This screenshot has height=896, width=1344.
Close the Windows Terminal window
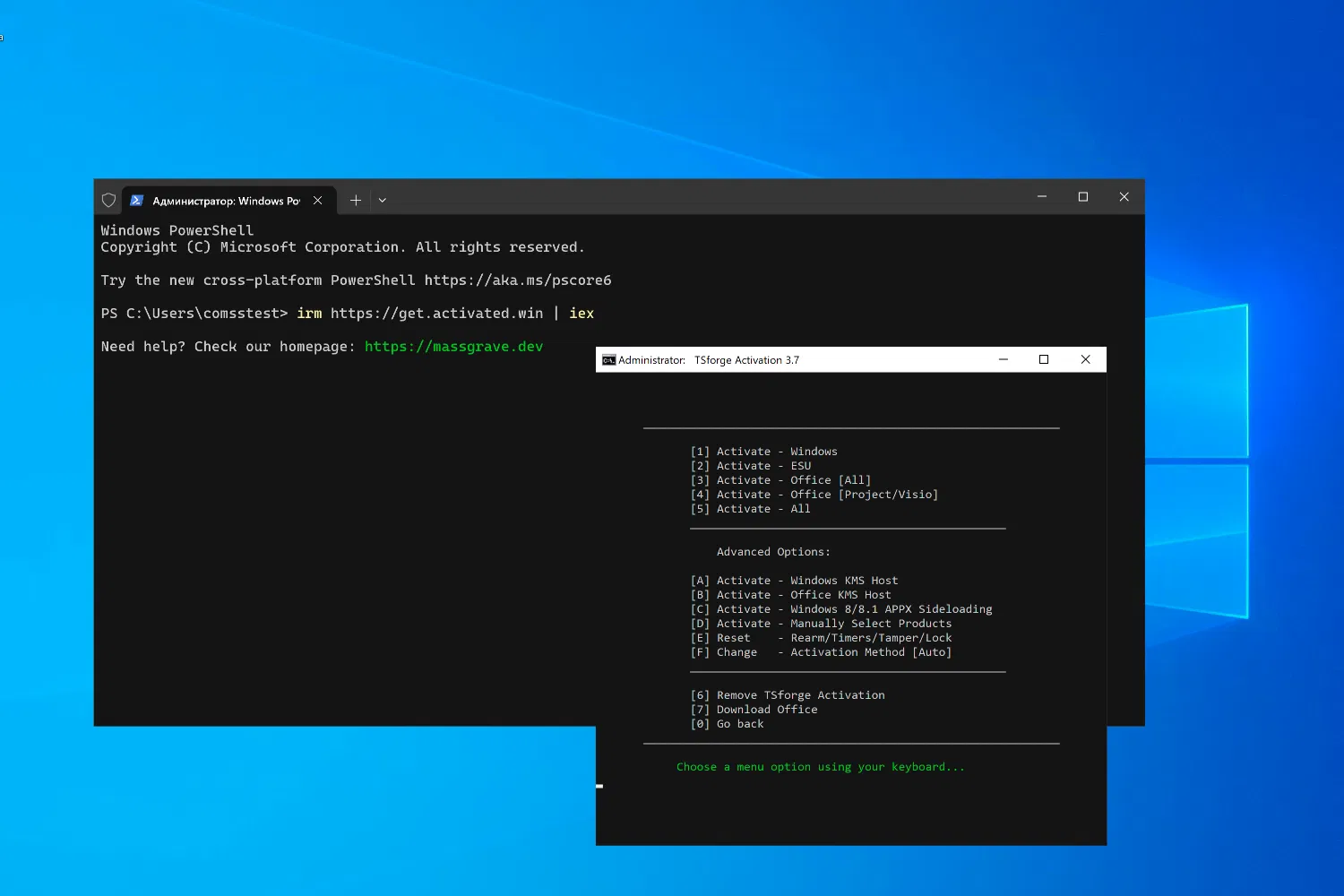click(x=1124, y=197)
